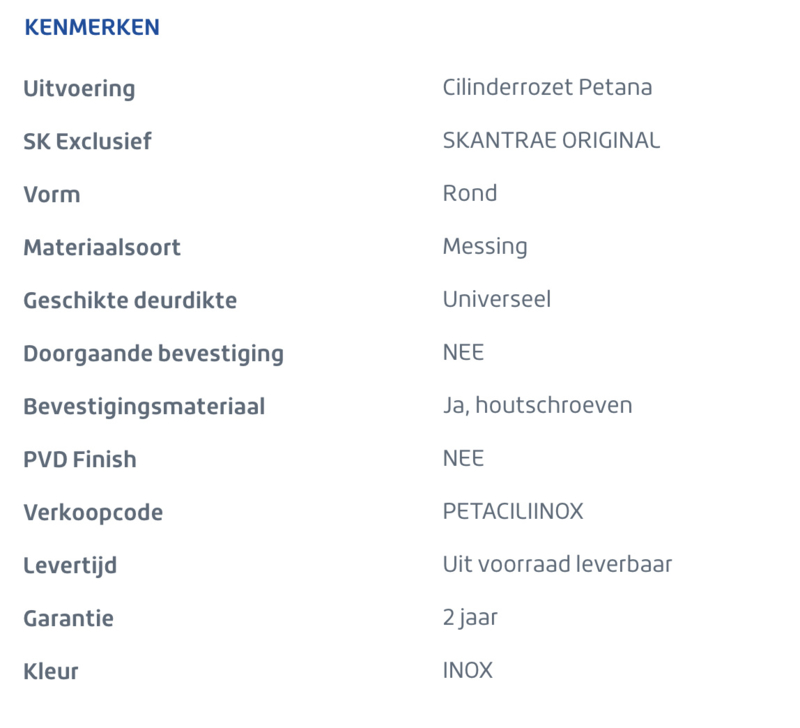Viewport: 800px width, 728px height.
Task: Click the Ja, houtschroeven value
Action: tap(537, 406)
